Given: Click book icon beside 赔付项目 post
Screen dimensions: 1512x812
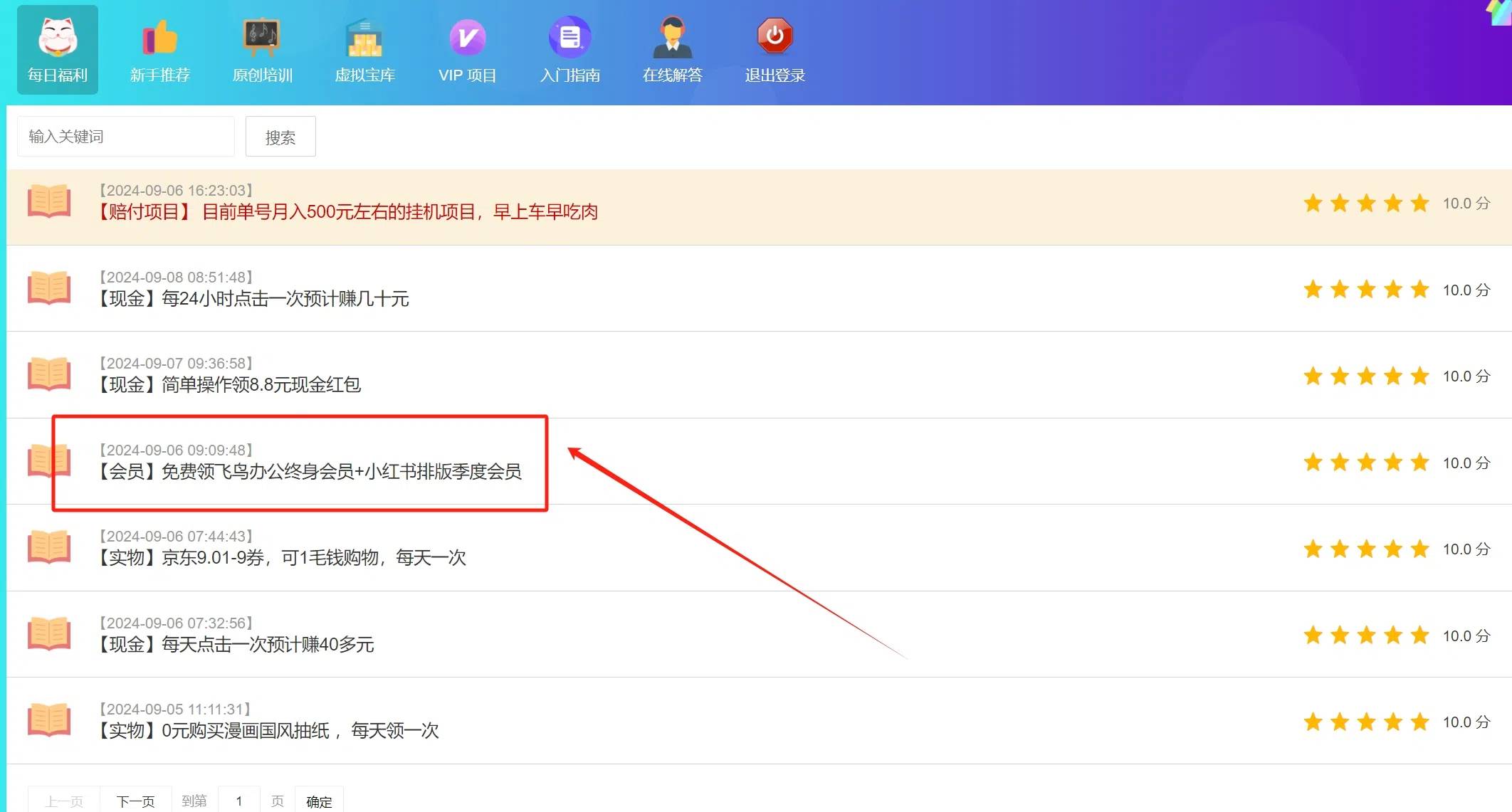Looking at the screenshot, I should tap(49, 201).
